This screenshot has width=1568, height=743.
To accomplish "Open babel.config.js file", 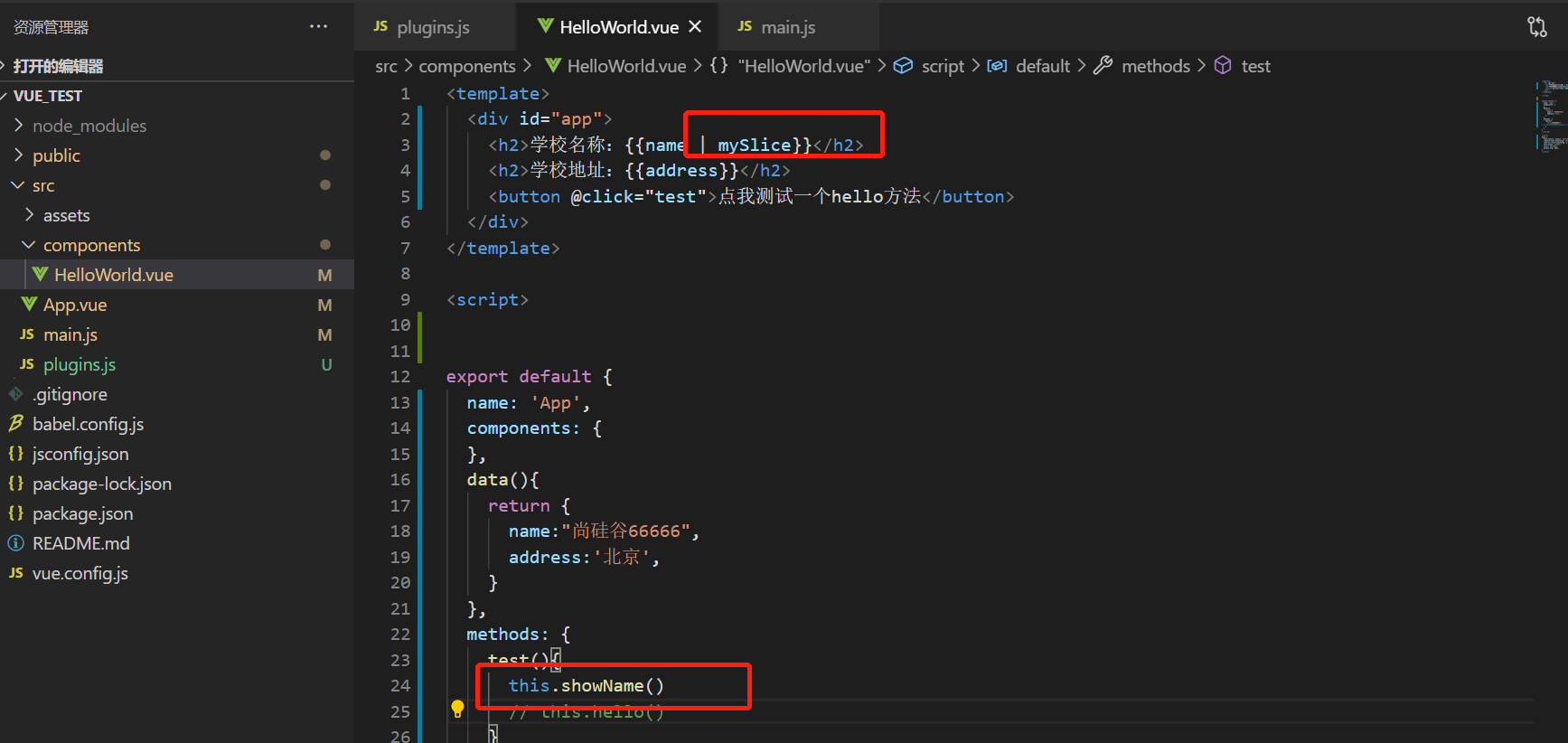I will (x=177, y=424).
